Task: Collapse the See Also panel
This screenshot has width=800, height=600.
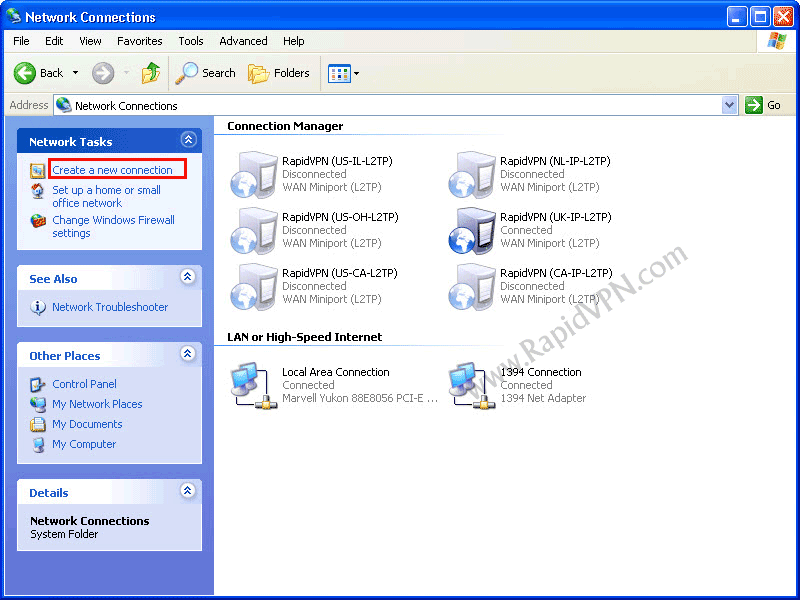Action: 188,277
